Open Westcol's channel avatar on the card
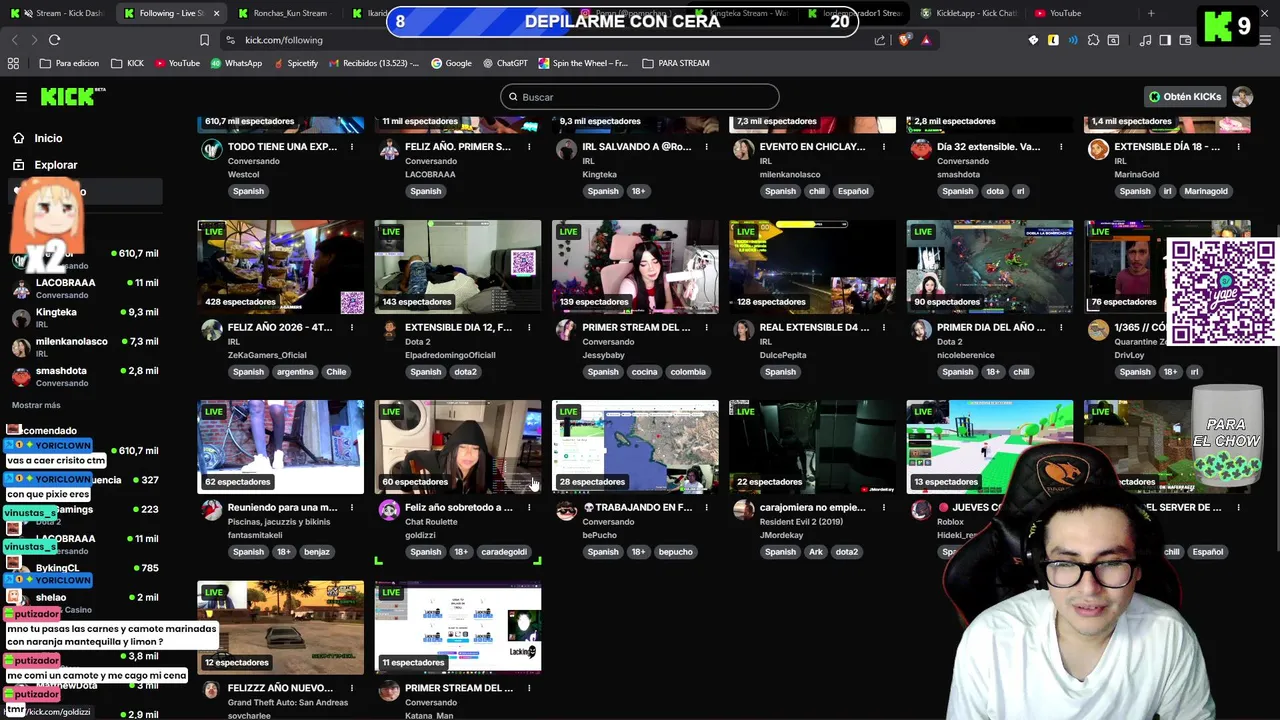 pos(211,150)
